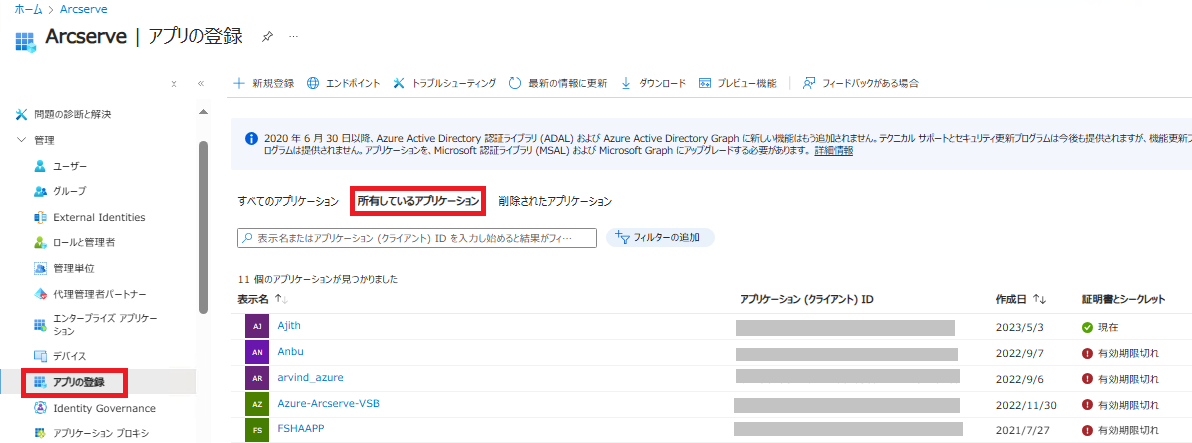The width and height of the screenshot is (1192, 443).
Task: Click 有効期限切れ status for Anbu
Action: [x=1121, y=353]
